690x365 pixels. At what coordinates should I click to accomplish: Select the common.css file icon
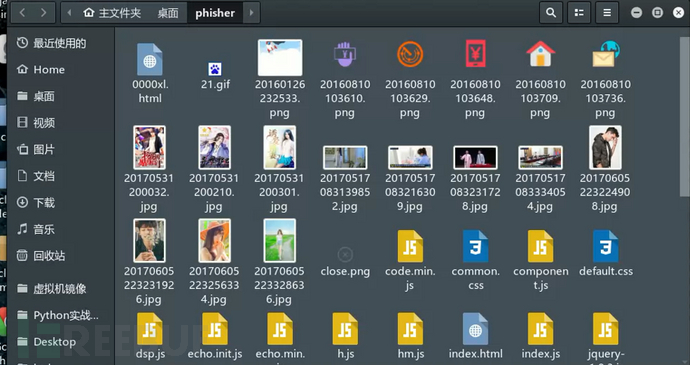475,246
